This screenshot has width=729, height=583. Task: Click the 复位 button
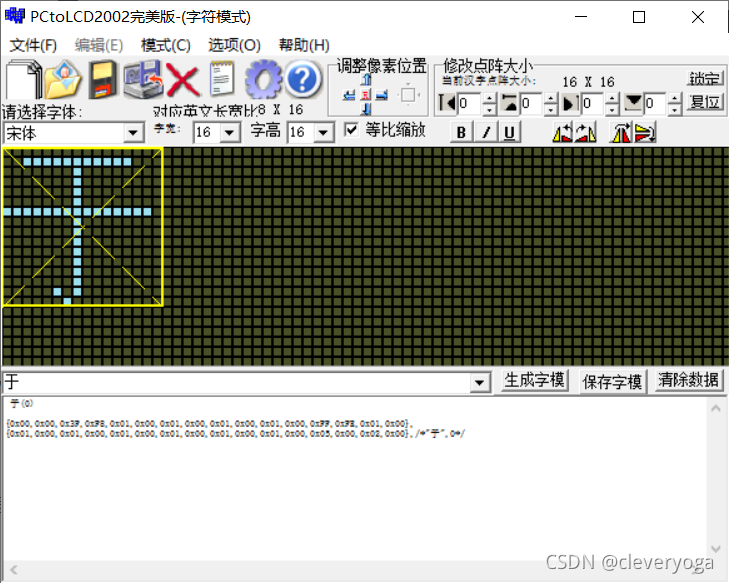[705, 102]
